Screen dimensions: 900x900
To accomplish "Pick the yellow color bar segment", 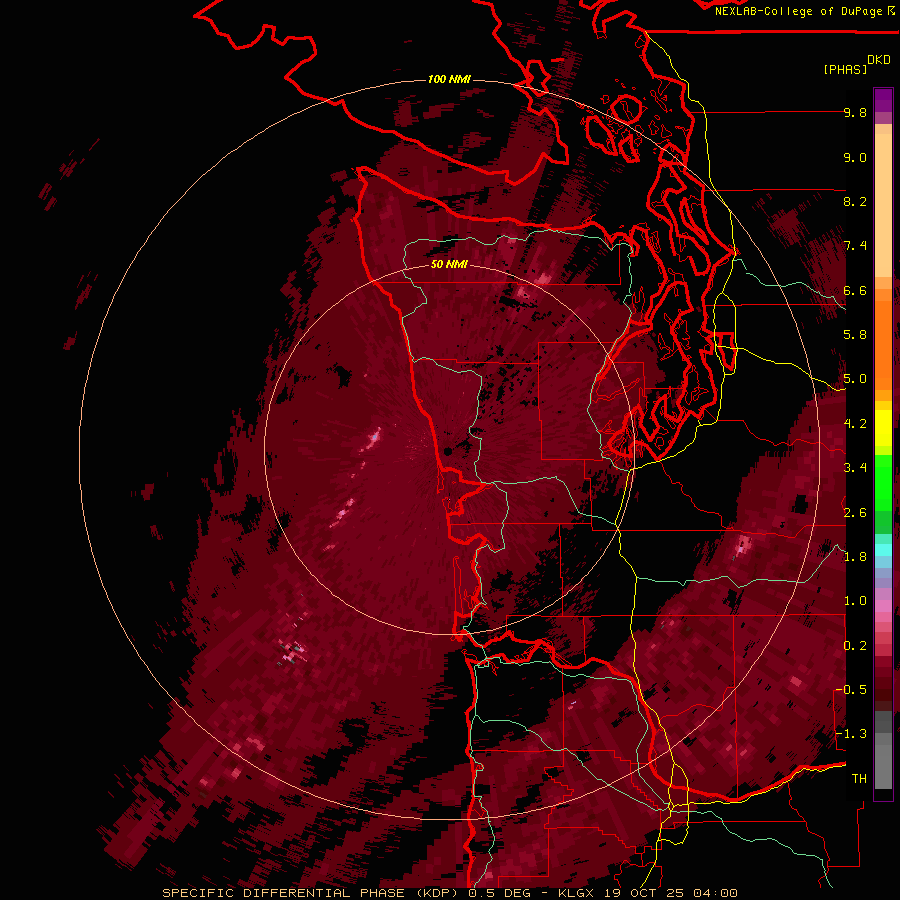I will tap(883, 428).
